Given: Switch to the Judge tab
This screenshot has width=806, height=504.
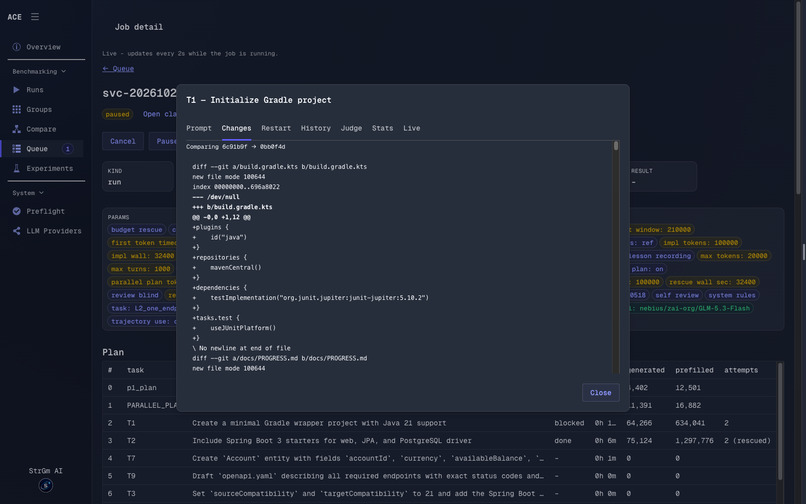Looking at the screenshot, I should pyautogui.click(x=351, y=128).
